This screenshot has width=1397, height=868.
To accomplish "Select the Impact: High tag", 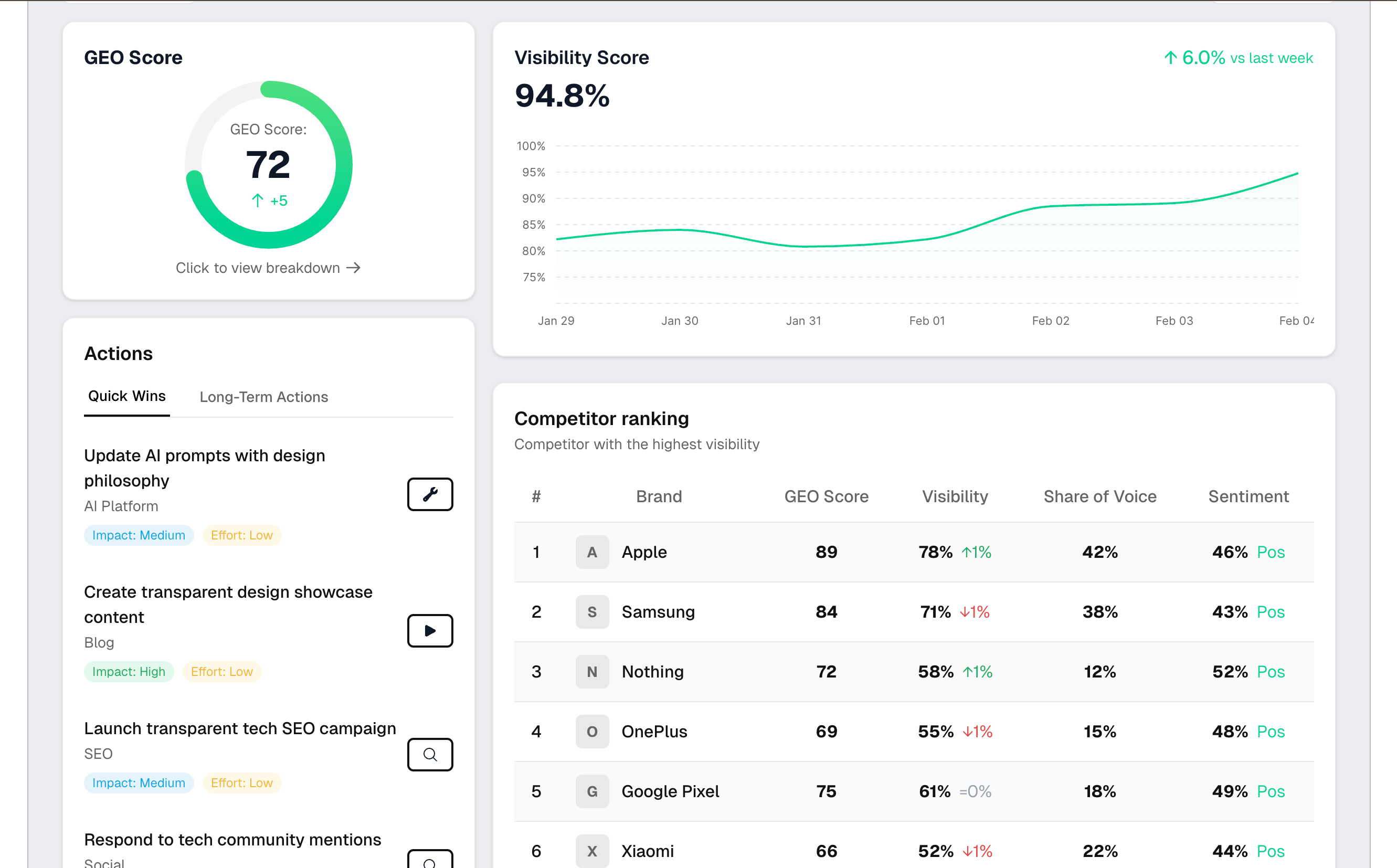I will click(129, 671).
